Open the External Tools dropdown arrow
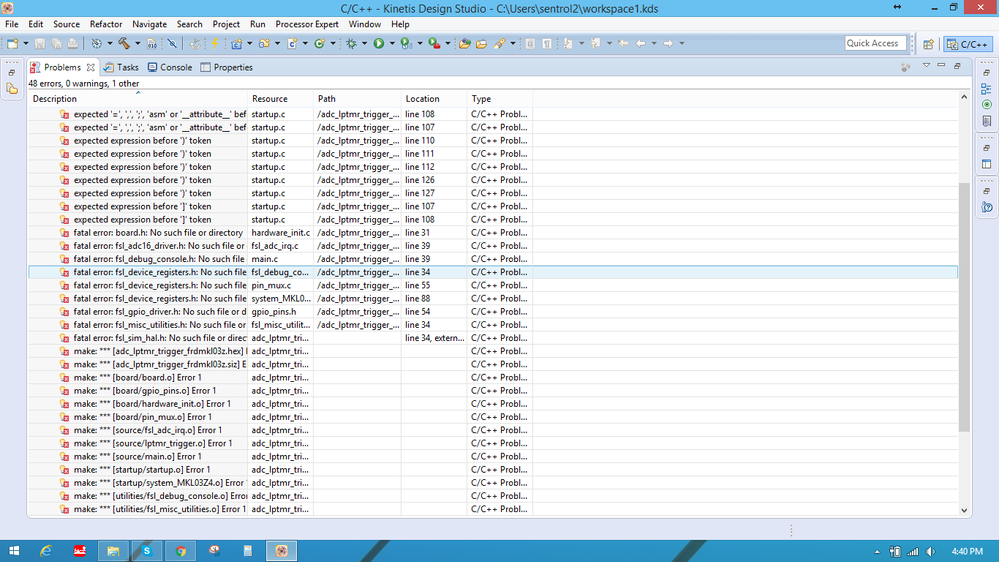Viewport: 999px width, 562px height. [447, 43]
